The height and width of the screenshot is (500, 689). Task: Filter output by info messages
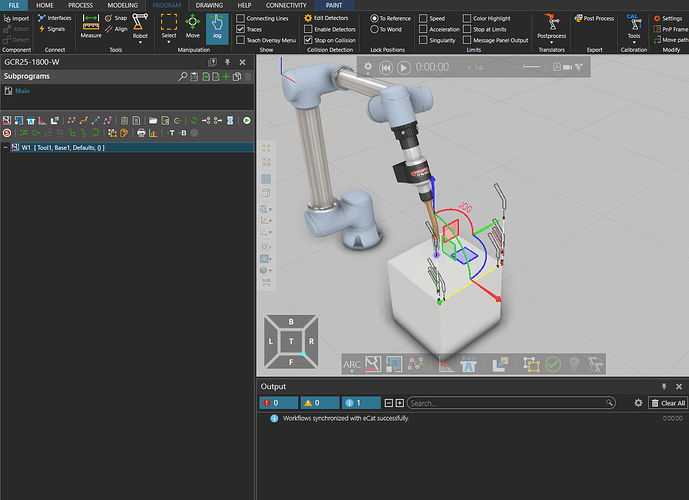point(361,403)
